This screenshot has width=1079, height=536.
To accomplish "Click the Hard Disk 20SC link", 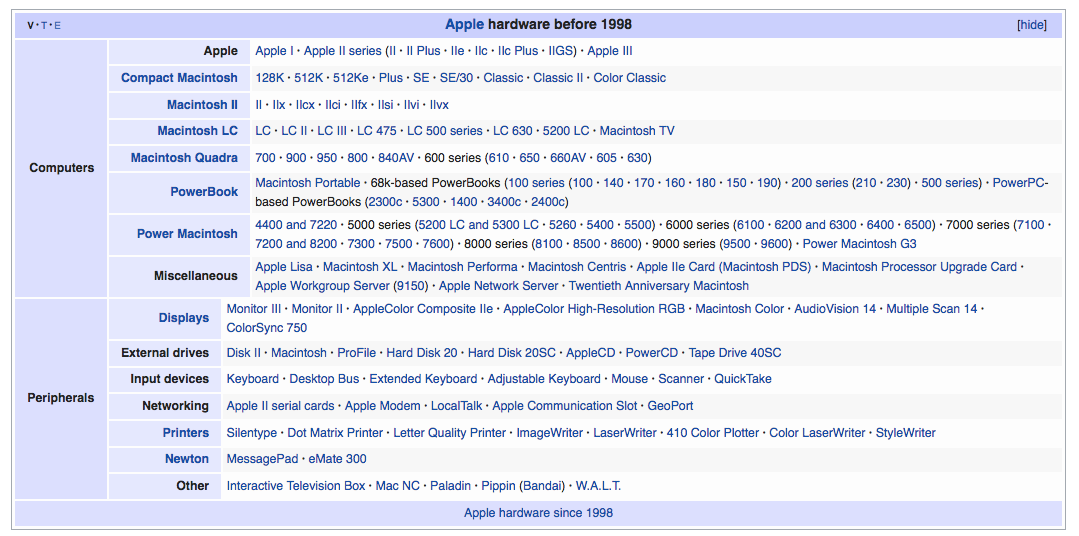I will pyautogui.click(x=512, y=353).
